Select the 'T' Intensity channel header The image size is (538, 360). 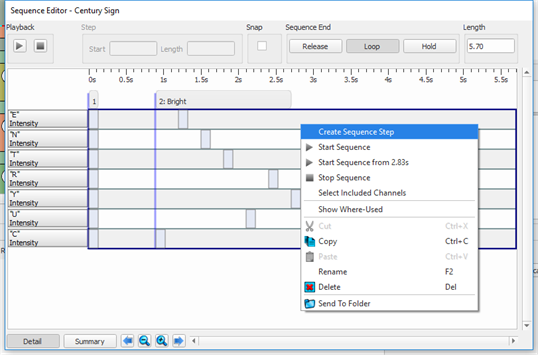(48, 159)
